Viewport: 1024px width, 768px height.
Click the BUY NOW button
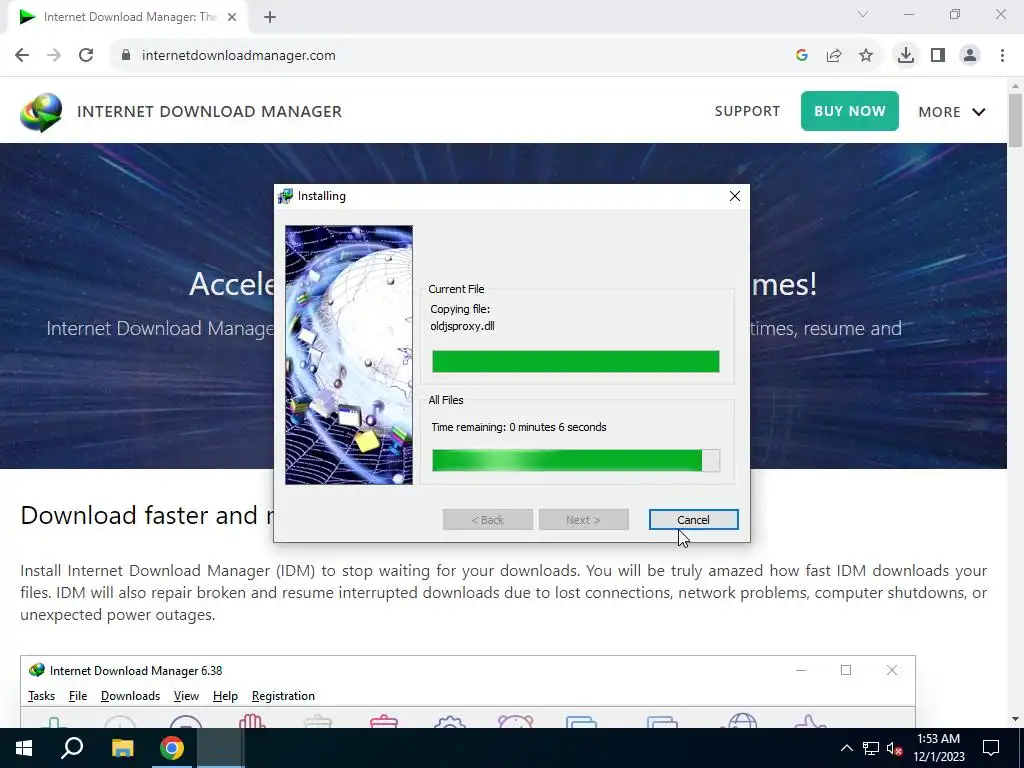pos(850,111)
